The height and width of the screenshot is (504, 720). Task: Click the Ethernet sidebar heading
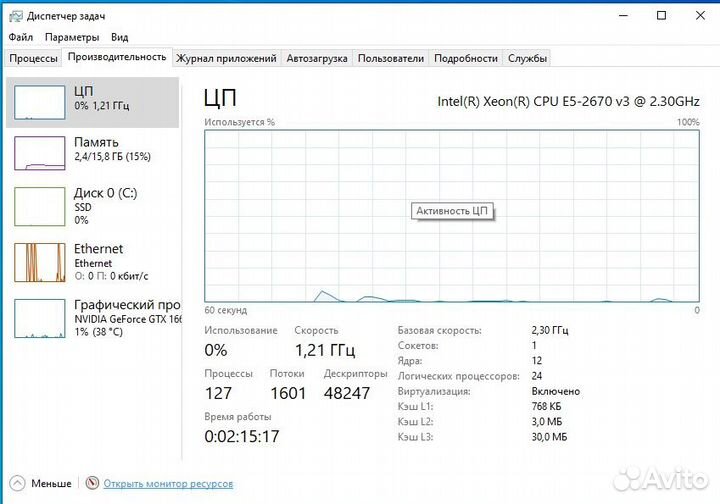click(98, 249)
